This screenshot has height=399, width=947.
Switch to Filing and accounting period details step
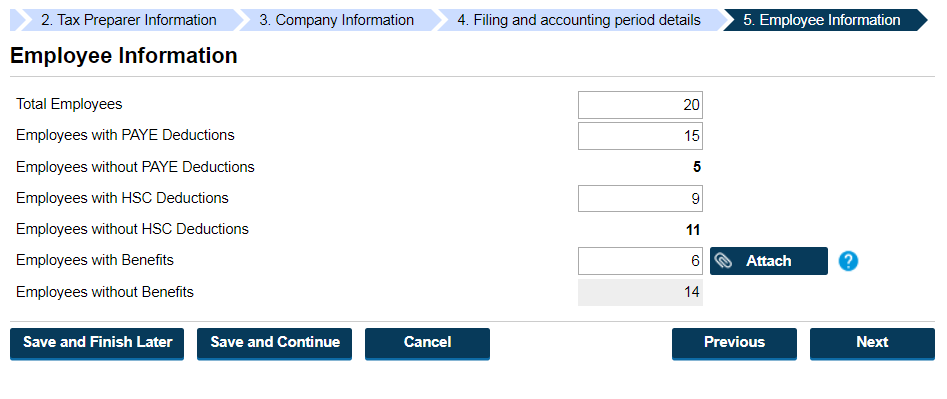pos(577,20)
